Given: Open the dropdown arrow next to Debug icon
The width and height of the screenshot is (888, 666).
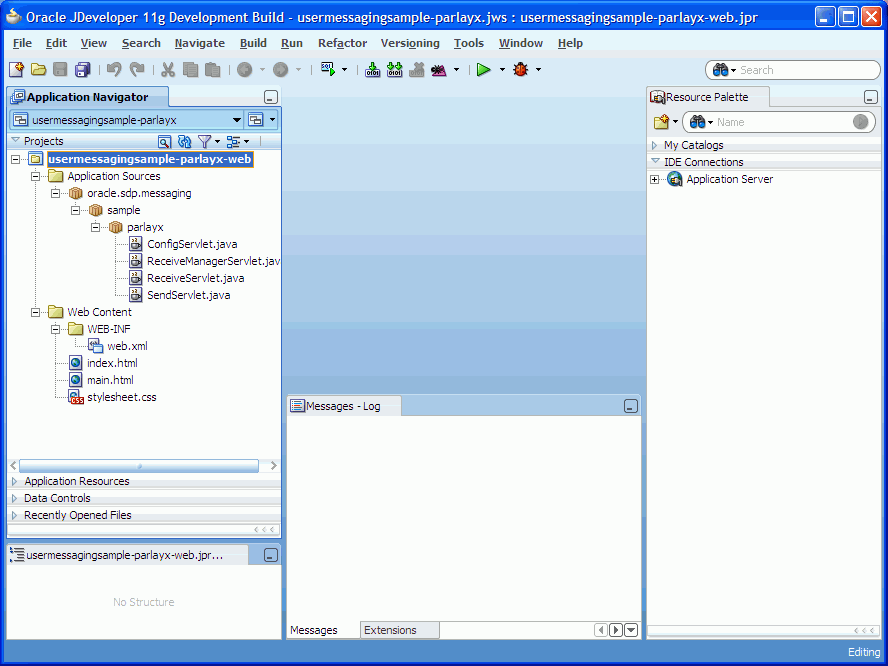Looking at the screenshot, I should coord(538,70).
